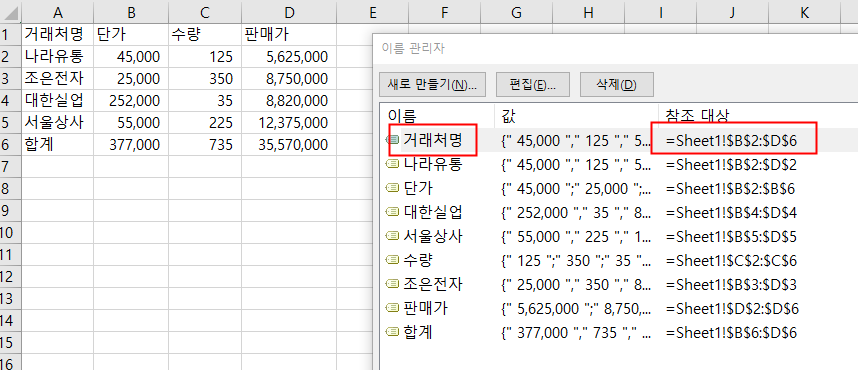
Task: Click worksheet cell B1 단가
Action: 131,34
